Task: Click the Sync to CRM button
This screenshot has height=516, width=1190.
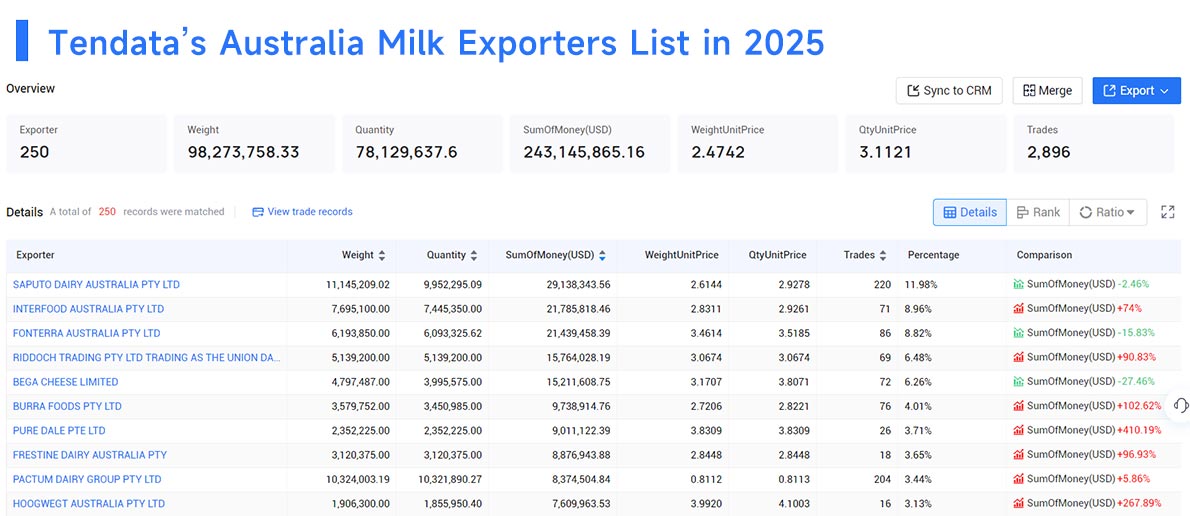Action: (949, 90)
